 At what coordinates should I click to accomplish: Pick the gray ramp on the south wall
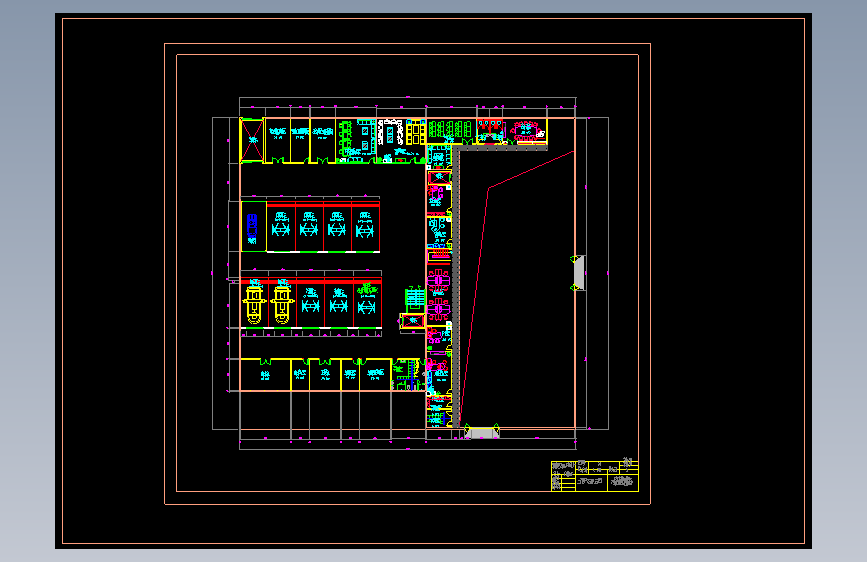tap(482, 433)
